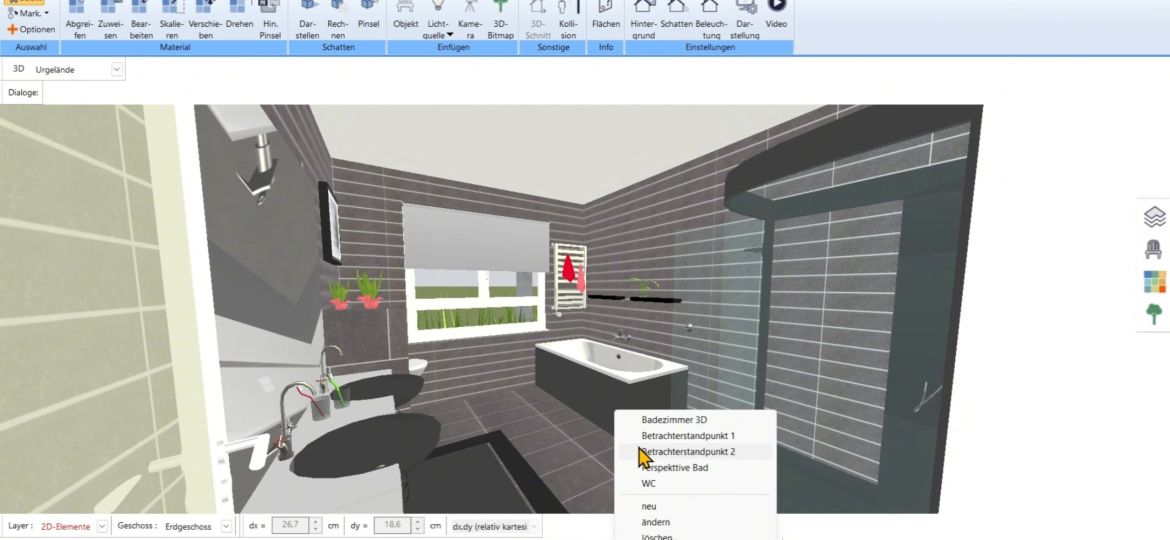Viewport: 1170px width, 540px height.
Task: Select the WC view entry
Action: [x=648, y=483]
